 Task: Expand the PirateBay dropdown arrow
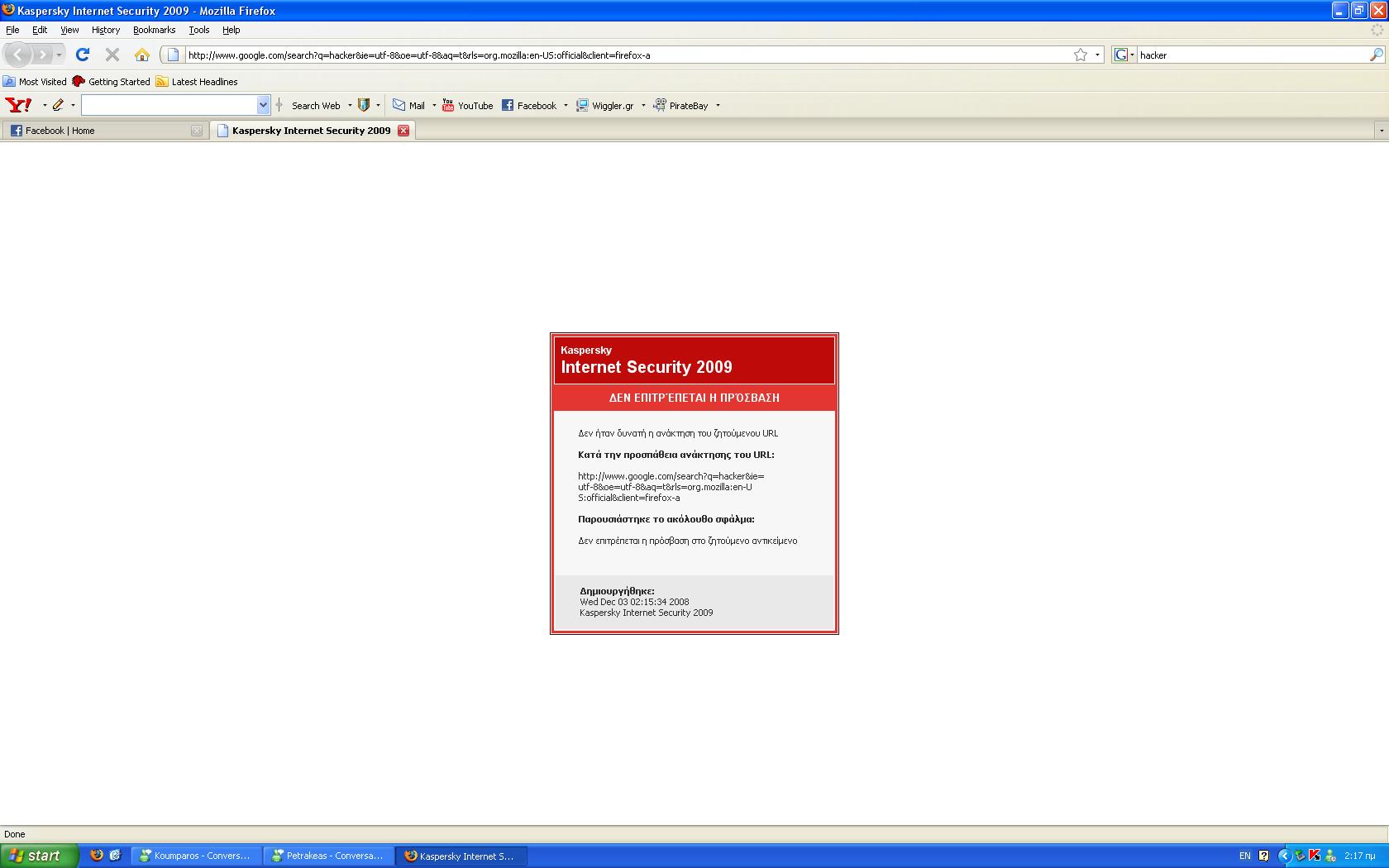(718, 105)
